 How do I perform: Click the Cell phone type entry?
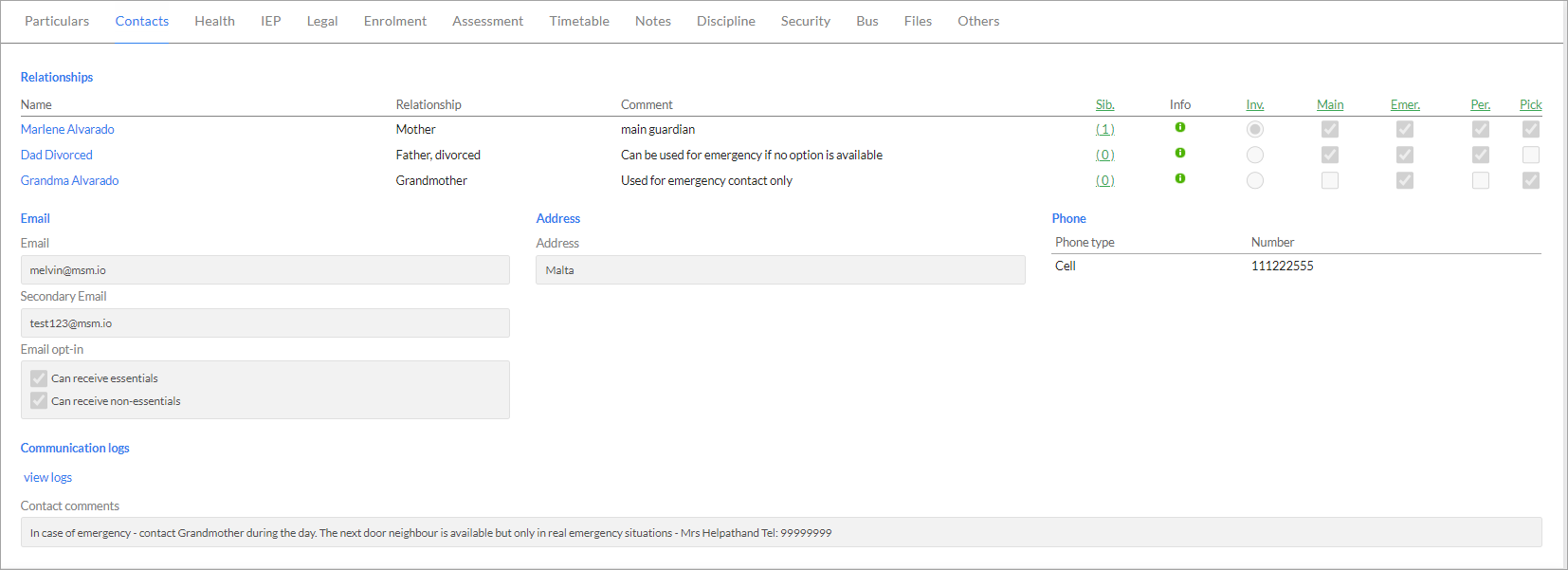point(1066,266)
